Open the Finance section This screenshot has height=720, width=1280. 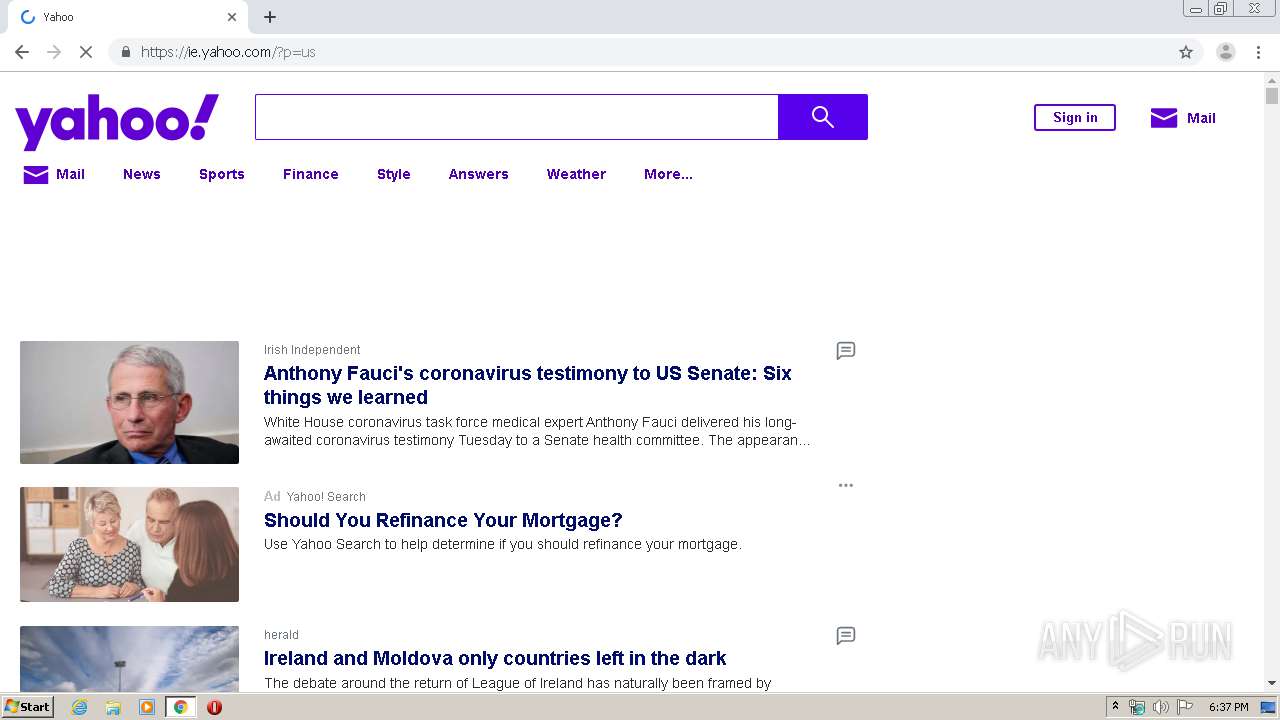point(311,174)
